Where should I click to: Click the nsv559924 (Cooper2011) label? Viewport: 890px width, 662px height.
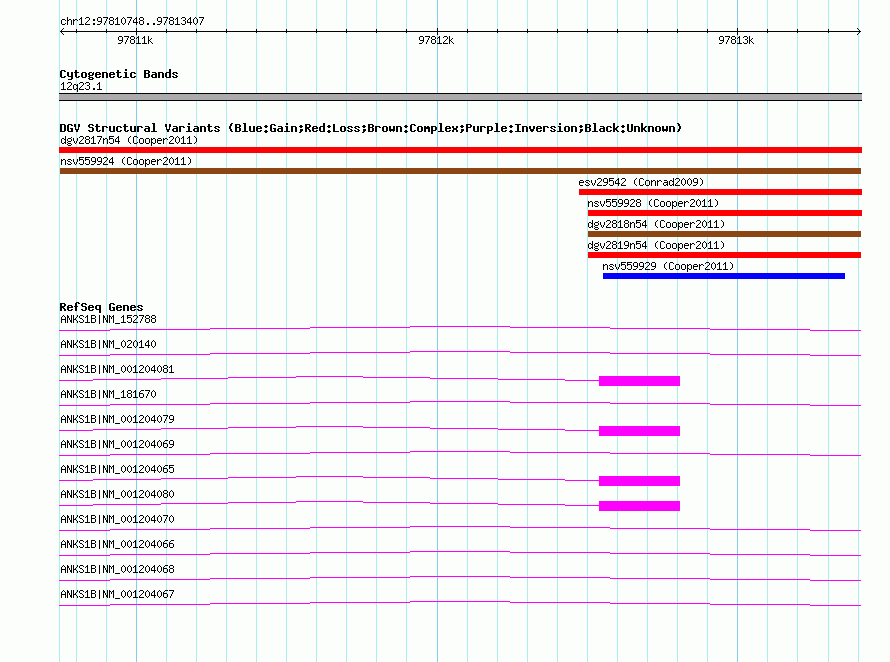(126, 161)
